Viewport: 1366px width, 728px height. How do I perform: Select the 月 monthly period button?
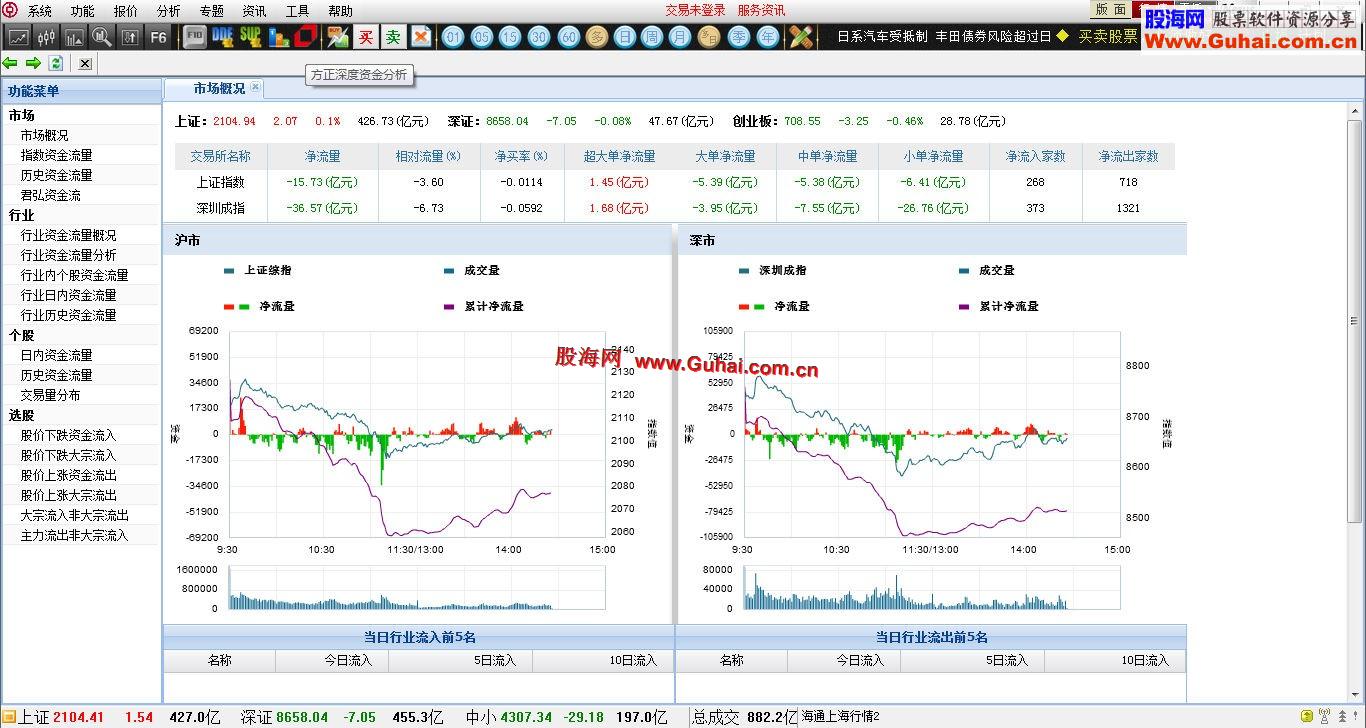tap(680, 37)
